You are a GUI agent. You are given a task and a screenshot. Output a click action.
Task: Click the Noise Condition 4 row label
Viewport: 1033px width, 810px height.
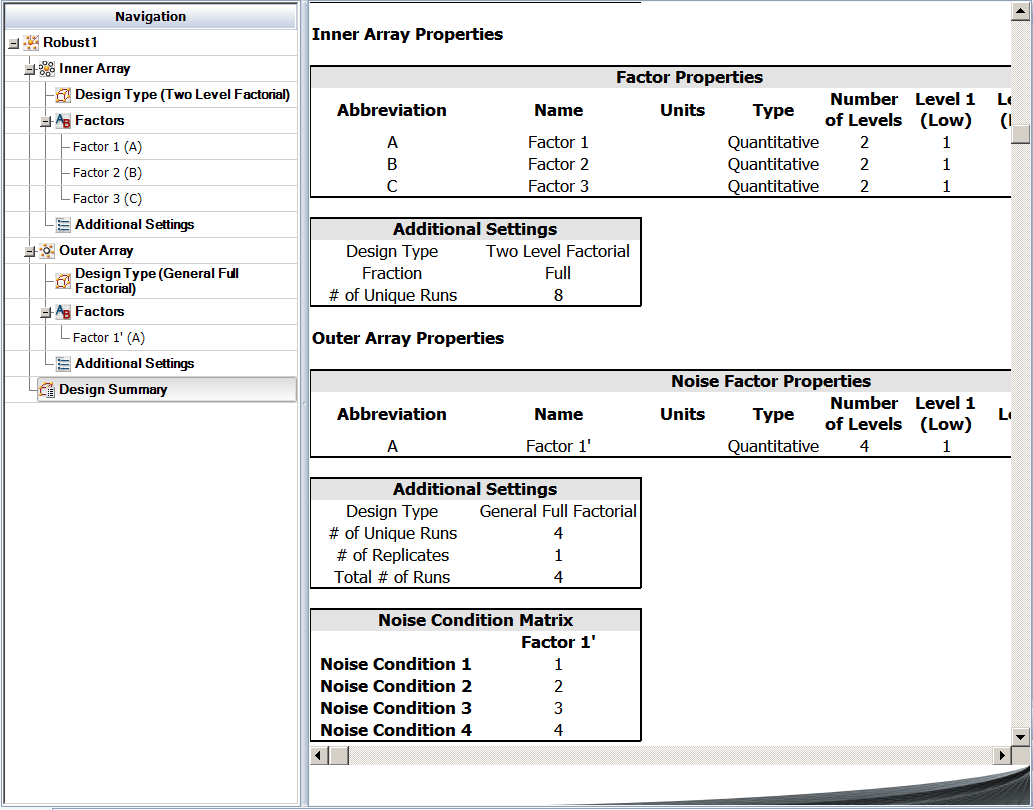point(396,730)
